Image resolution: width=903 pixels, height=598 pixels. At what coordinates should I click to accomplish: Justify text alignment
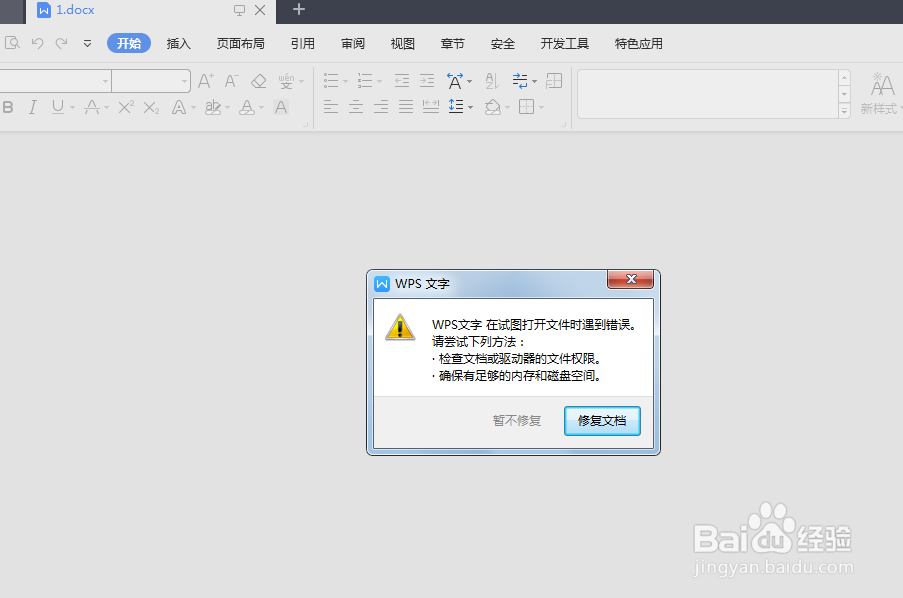[x=406, y=107]
